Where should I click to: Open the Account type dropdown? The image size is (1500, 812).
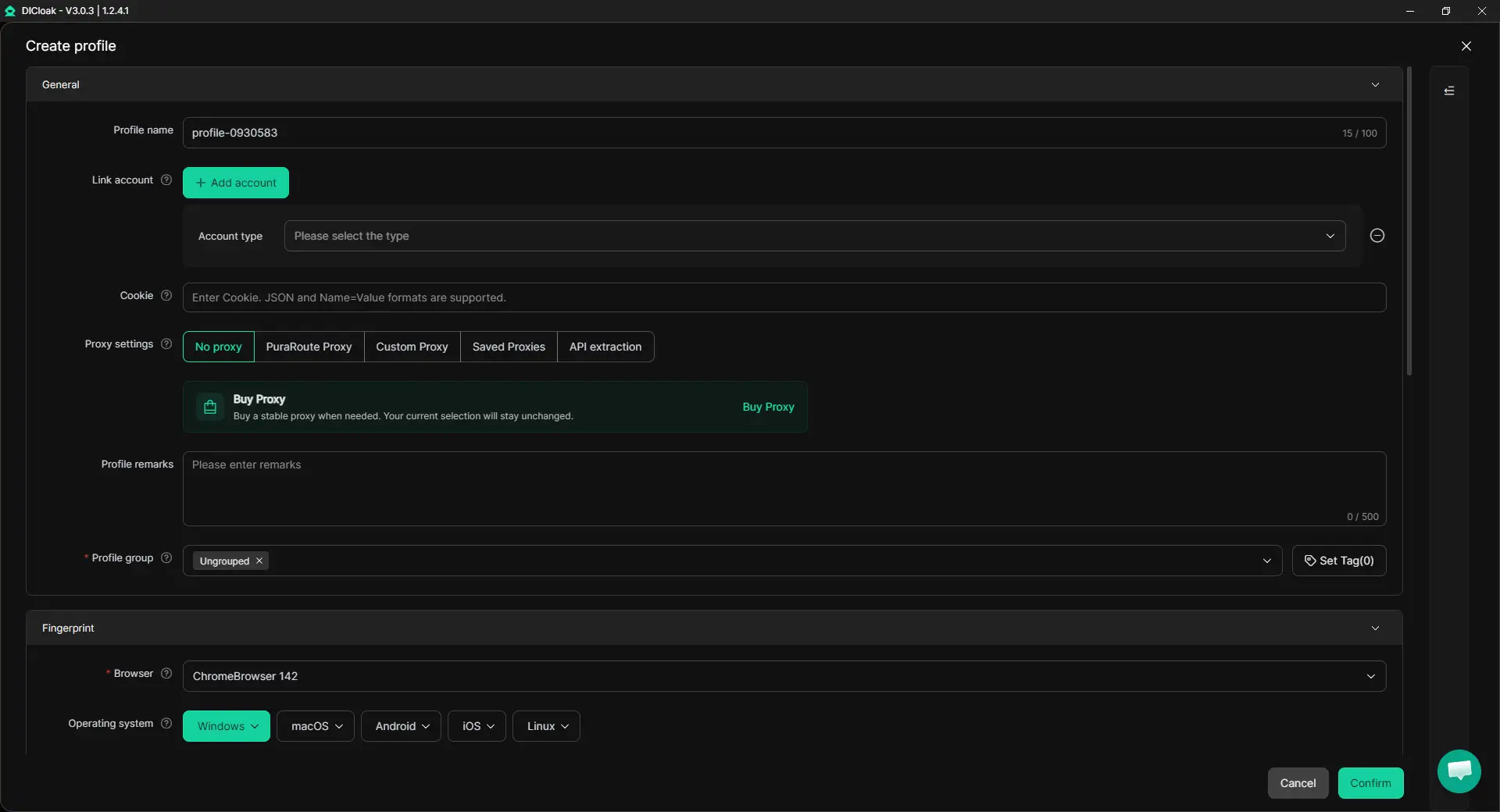pyautogui.click(x=815, y=236)
